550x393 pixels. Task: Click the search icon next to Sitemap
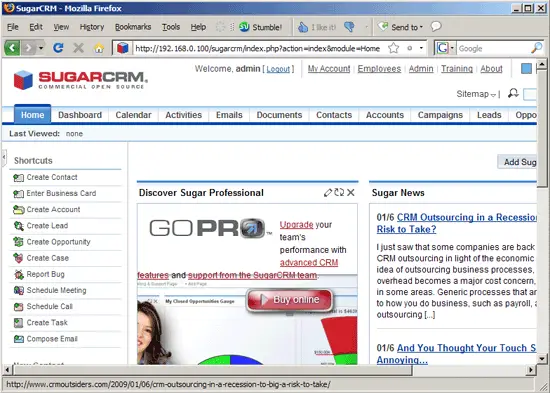coord(513,94)
